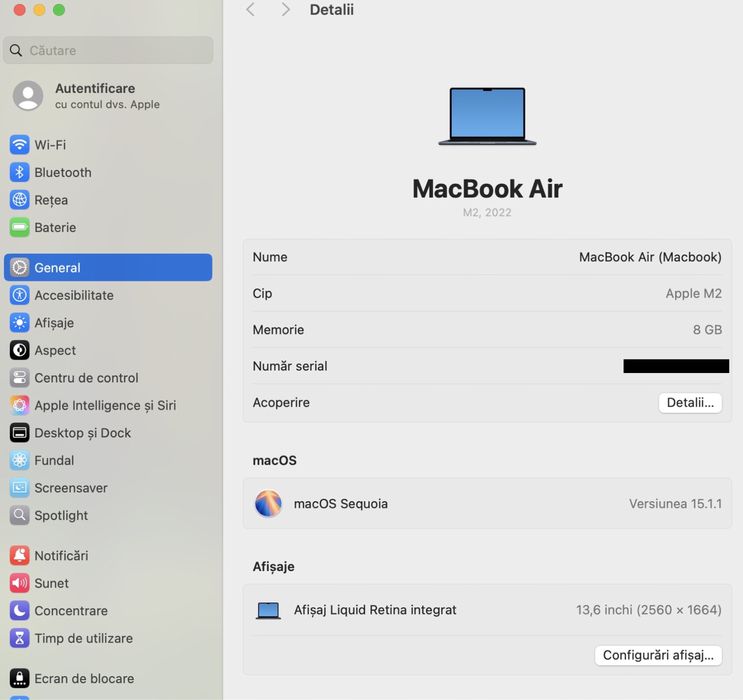743x700 pixels.
Task: Click the Spotlight magnifier icon
Action: pos(19,515)
